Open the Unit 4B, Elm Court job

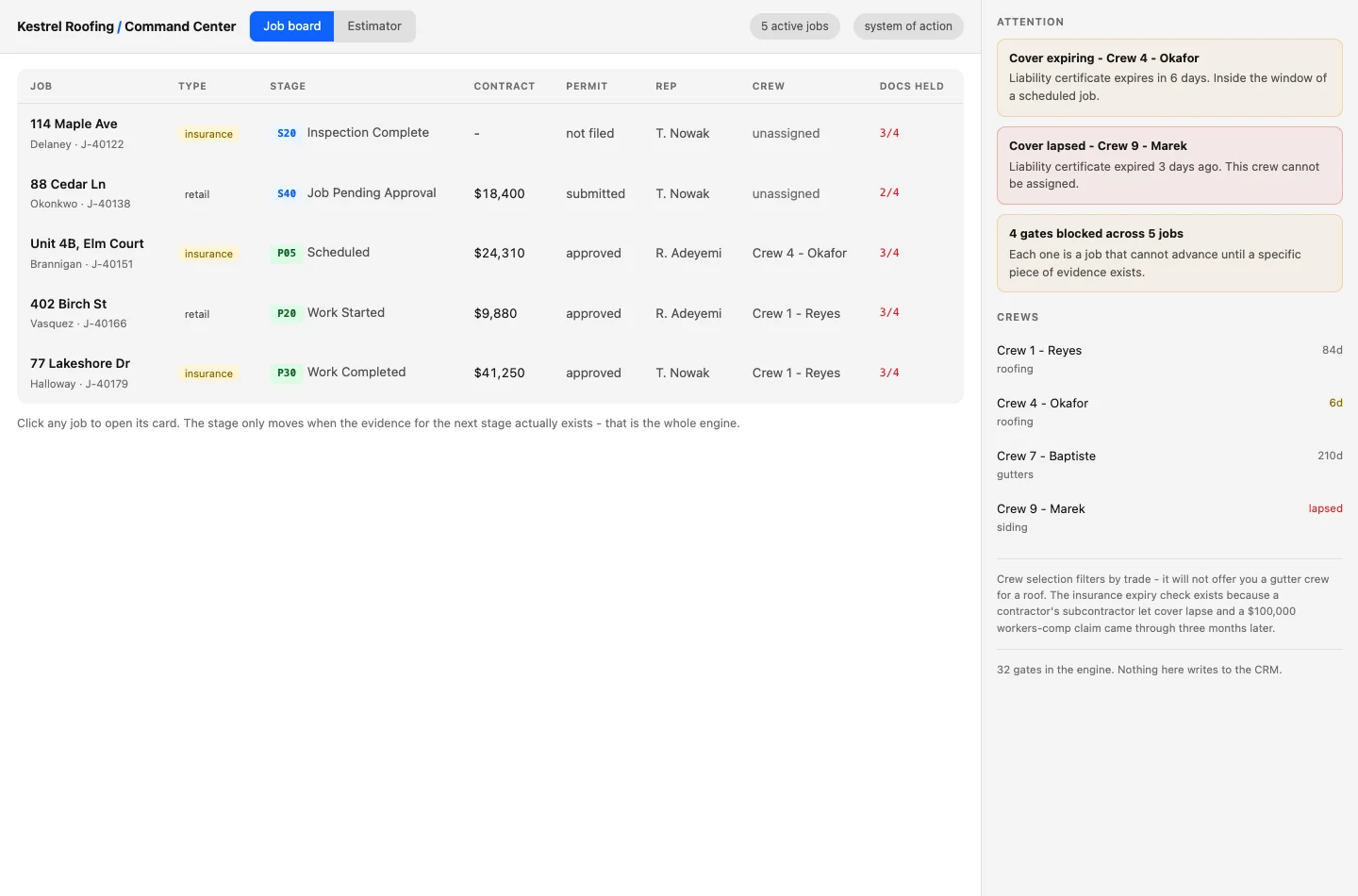click(490, 253)
